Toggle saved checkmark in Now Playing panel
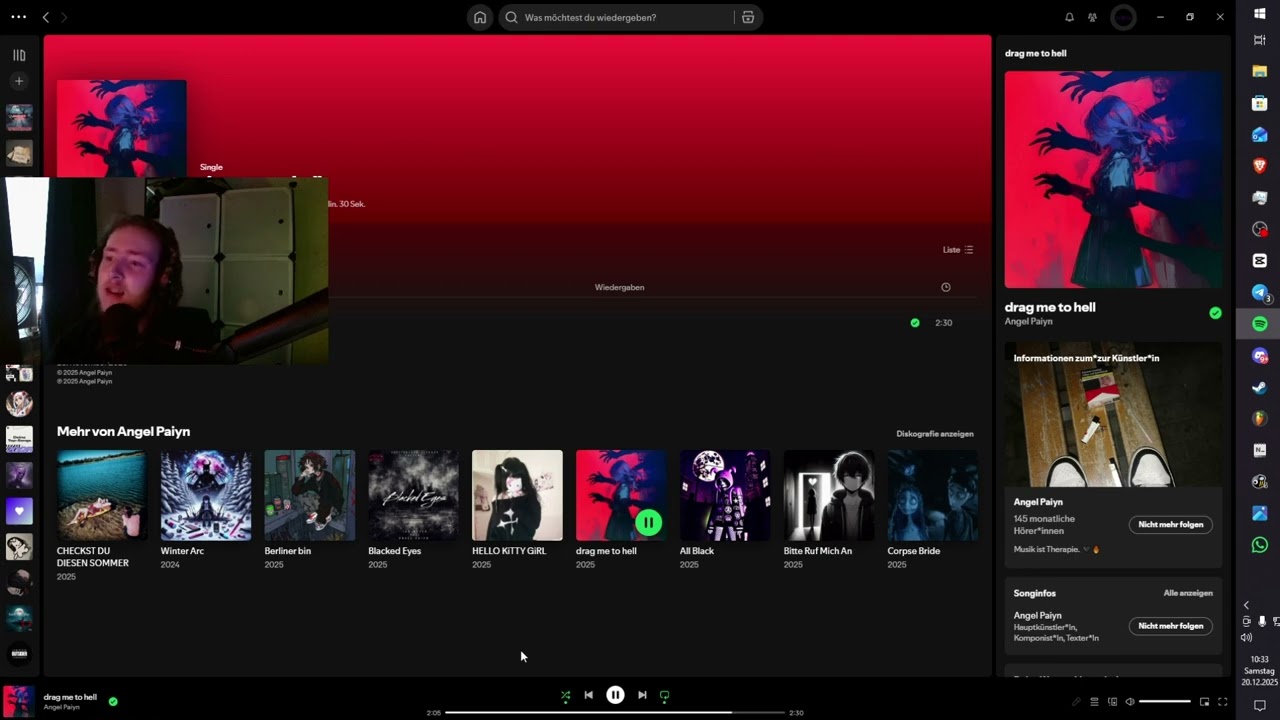The image size is (1280, 720). click(1215, 313)
